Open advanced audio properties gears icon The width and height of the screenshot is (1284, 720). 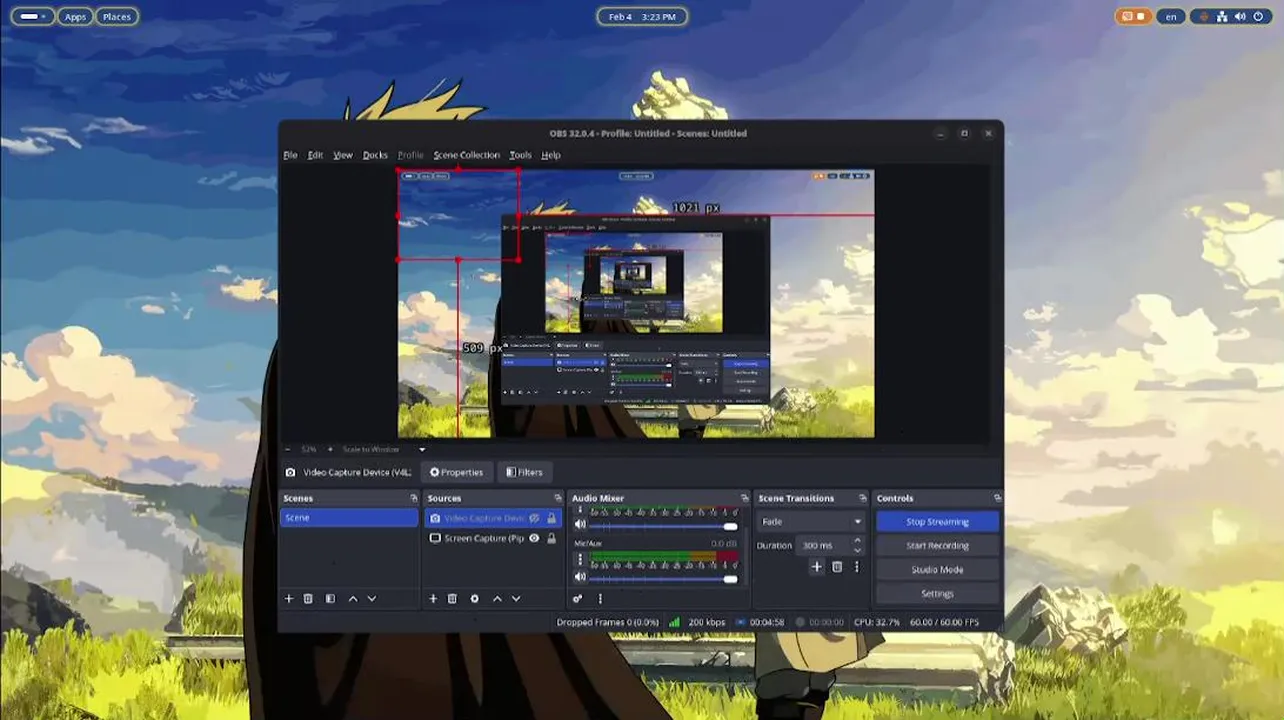point(578,598)
